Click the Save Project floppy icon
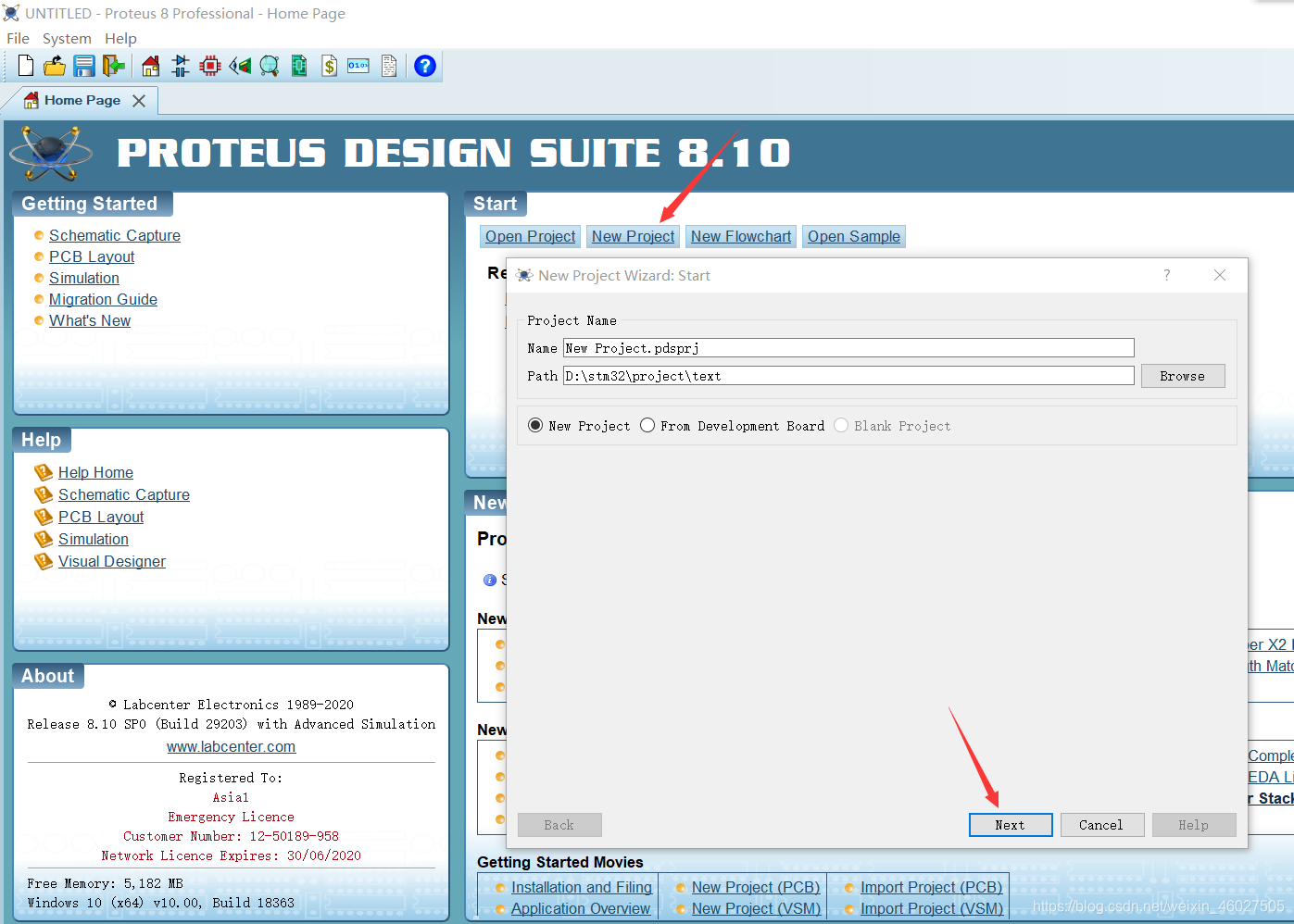Image resolution: width=1294 pixels, height=924 pixels. [x=84, y=66]
